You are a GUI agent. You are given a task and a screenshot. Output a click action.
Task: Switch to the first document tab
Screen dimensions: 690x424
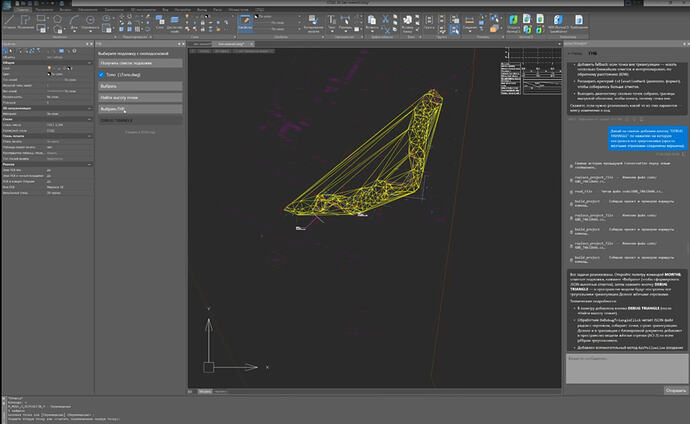tap(202, 44)
